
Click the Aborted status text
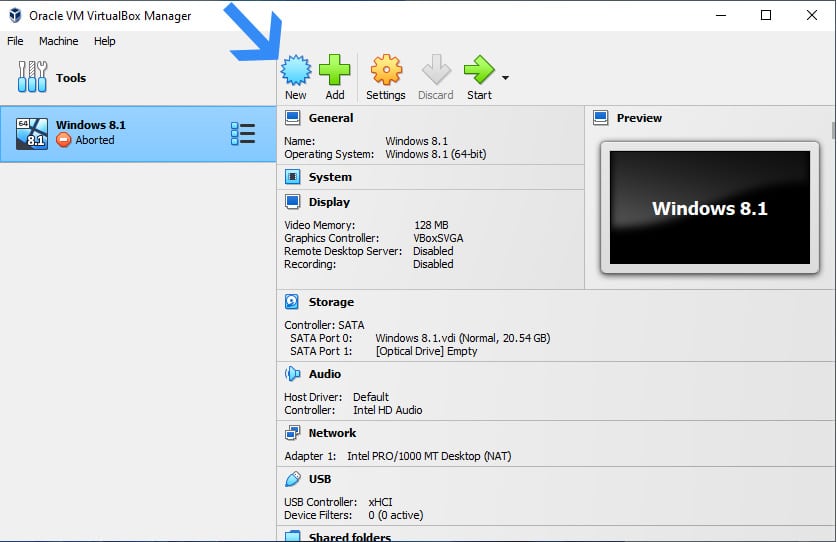(94, 140)
